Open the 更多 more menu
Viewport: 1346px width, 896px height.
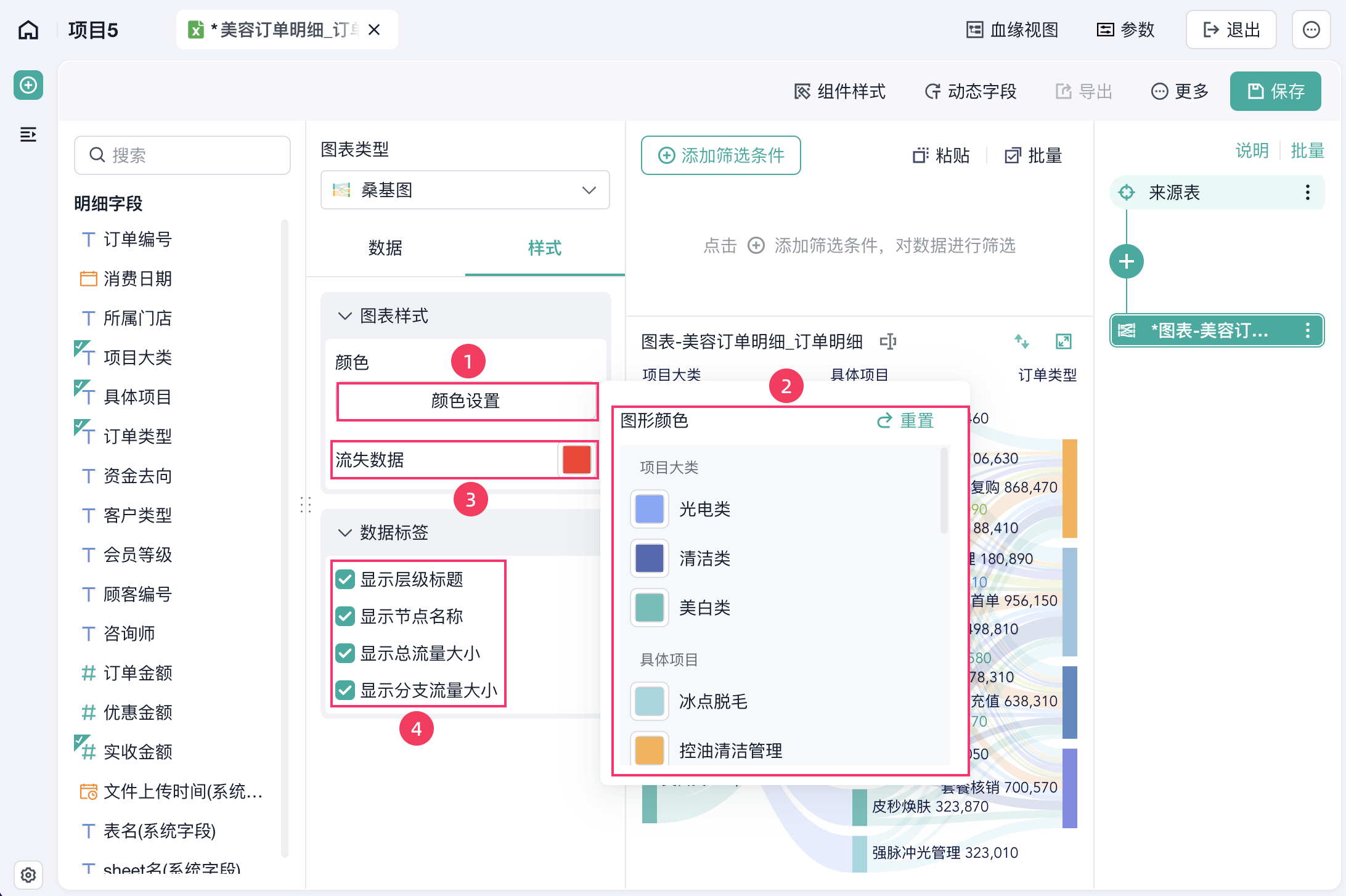[x=1180, y=91]
